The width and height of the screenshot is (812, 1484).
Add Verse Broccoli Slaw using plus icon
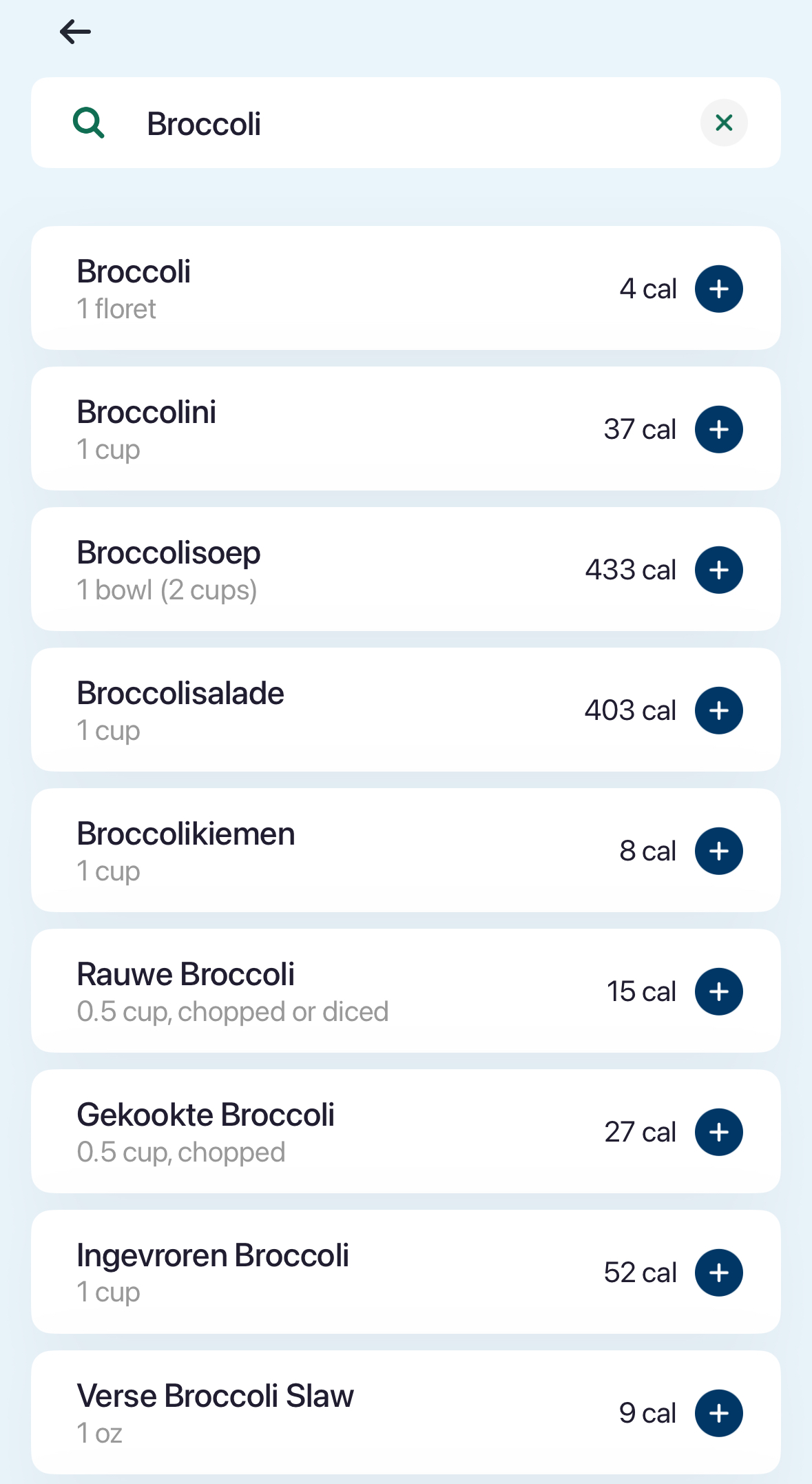coord(718,1413)
